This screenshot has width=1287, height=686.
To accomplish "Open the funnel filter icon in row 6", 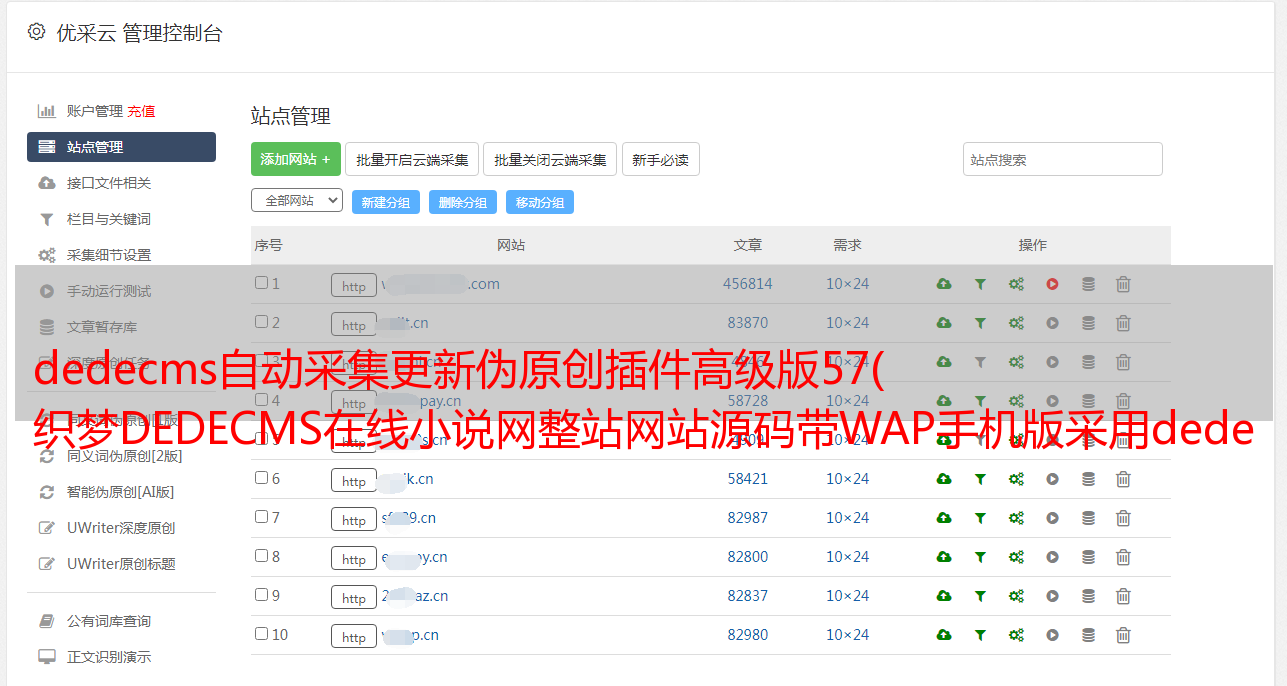I will 980,479.
